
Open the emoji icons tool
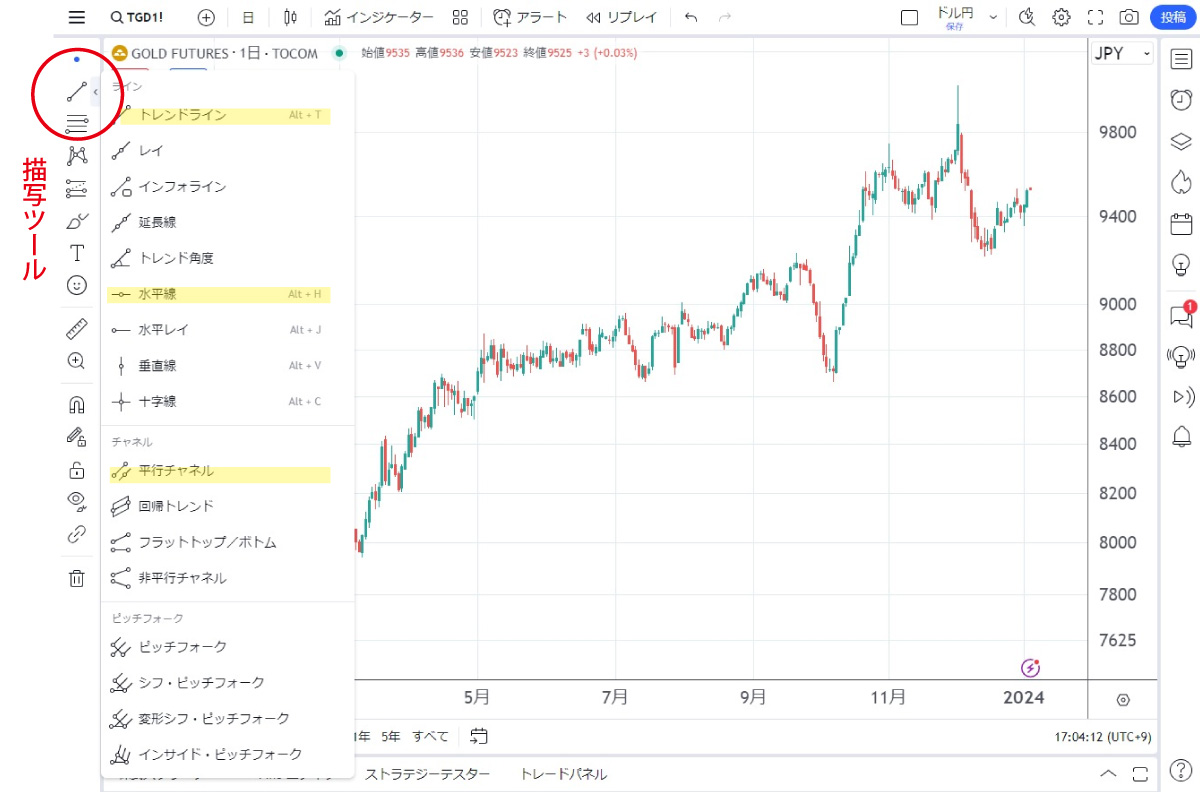click(77, 285)
